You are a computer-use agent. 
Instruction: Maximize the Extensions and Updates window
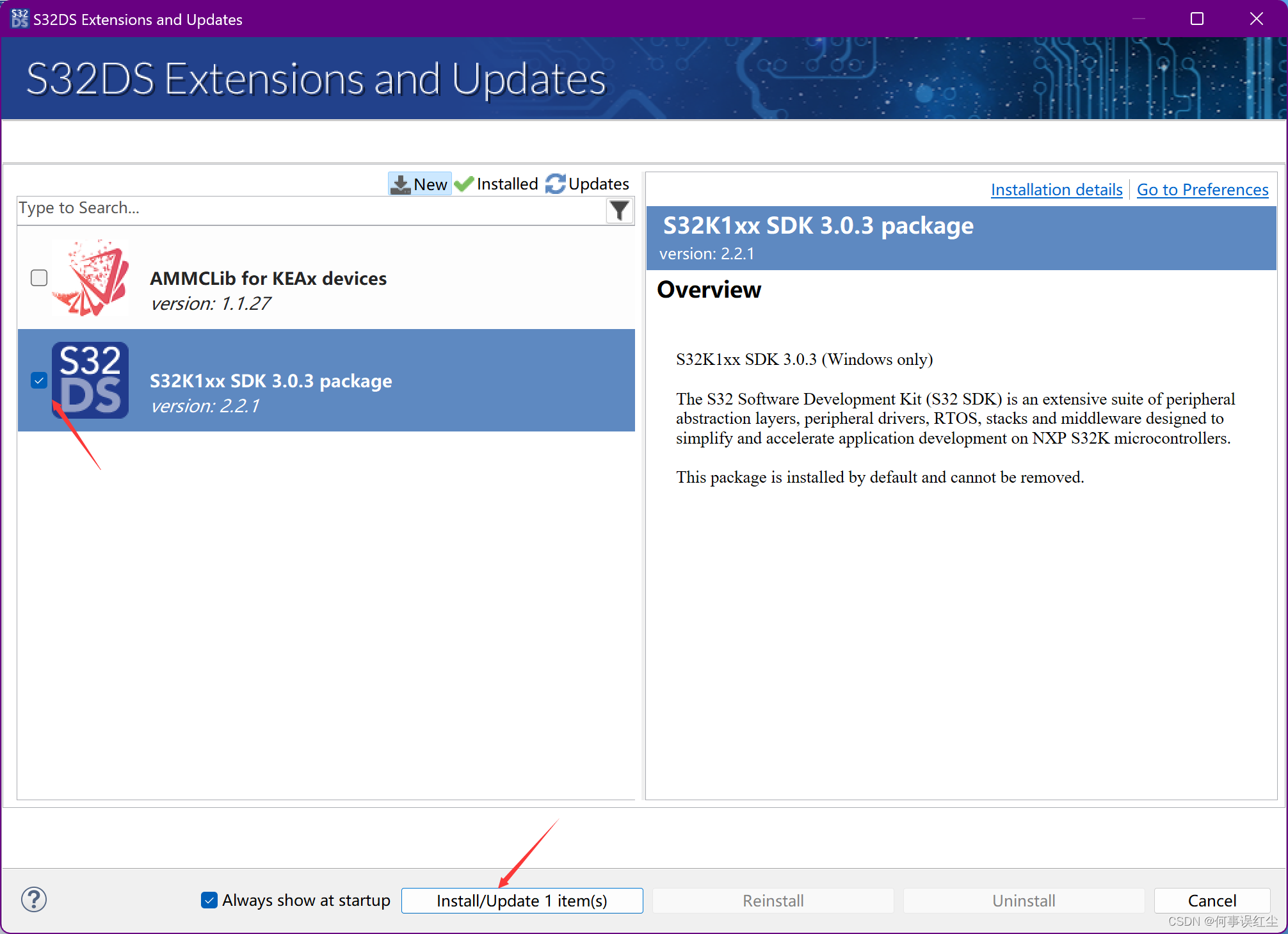1196,19
